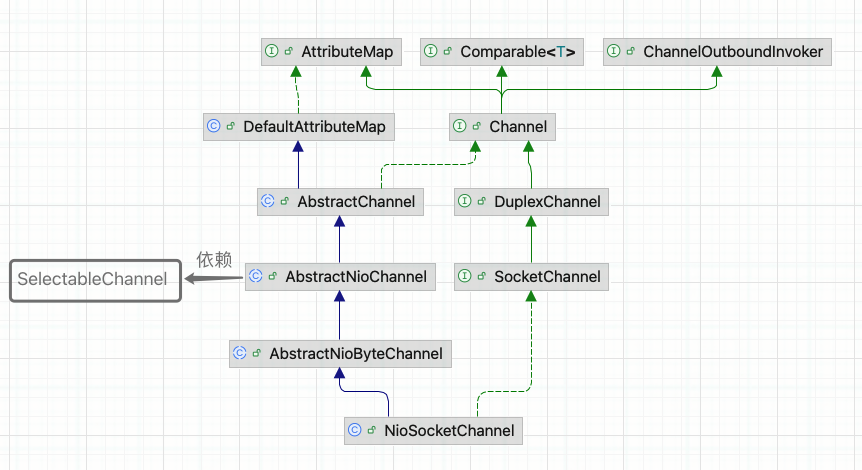Viewport: 862px width, 470px height.
Task: Click the class icon on NioSocketChannel node
Action: [354, 432]
